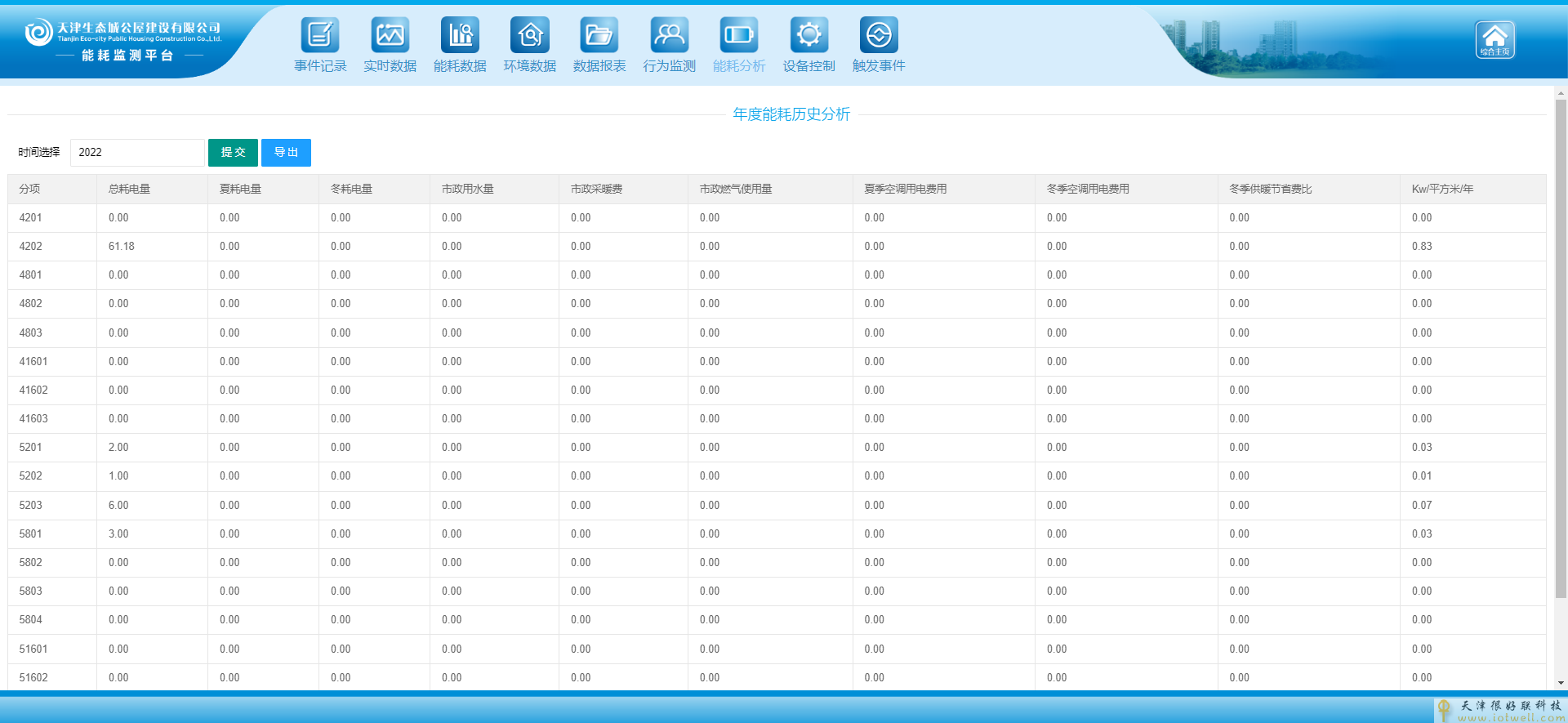This screenshot has height=723, width=1568.
Task: Click the vertical scrollbar down arrow
Action: [1561, 683]
